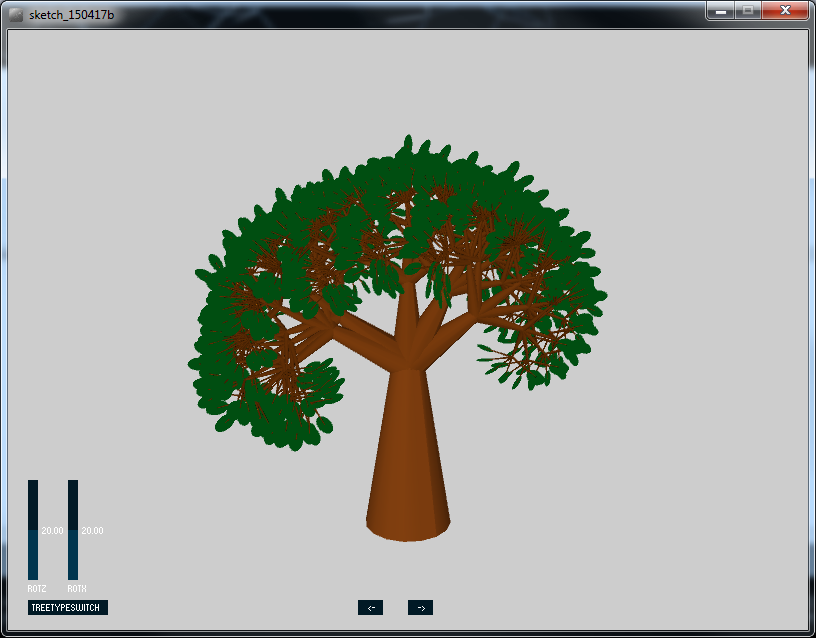Screen dimensions: 816x638
Task: Adjust the ROTX vertical slider
Action: 73,530
